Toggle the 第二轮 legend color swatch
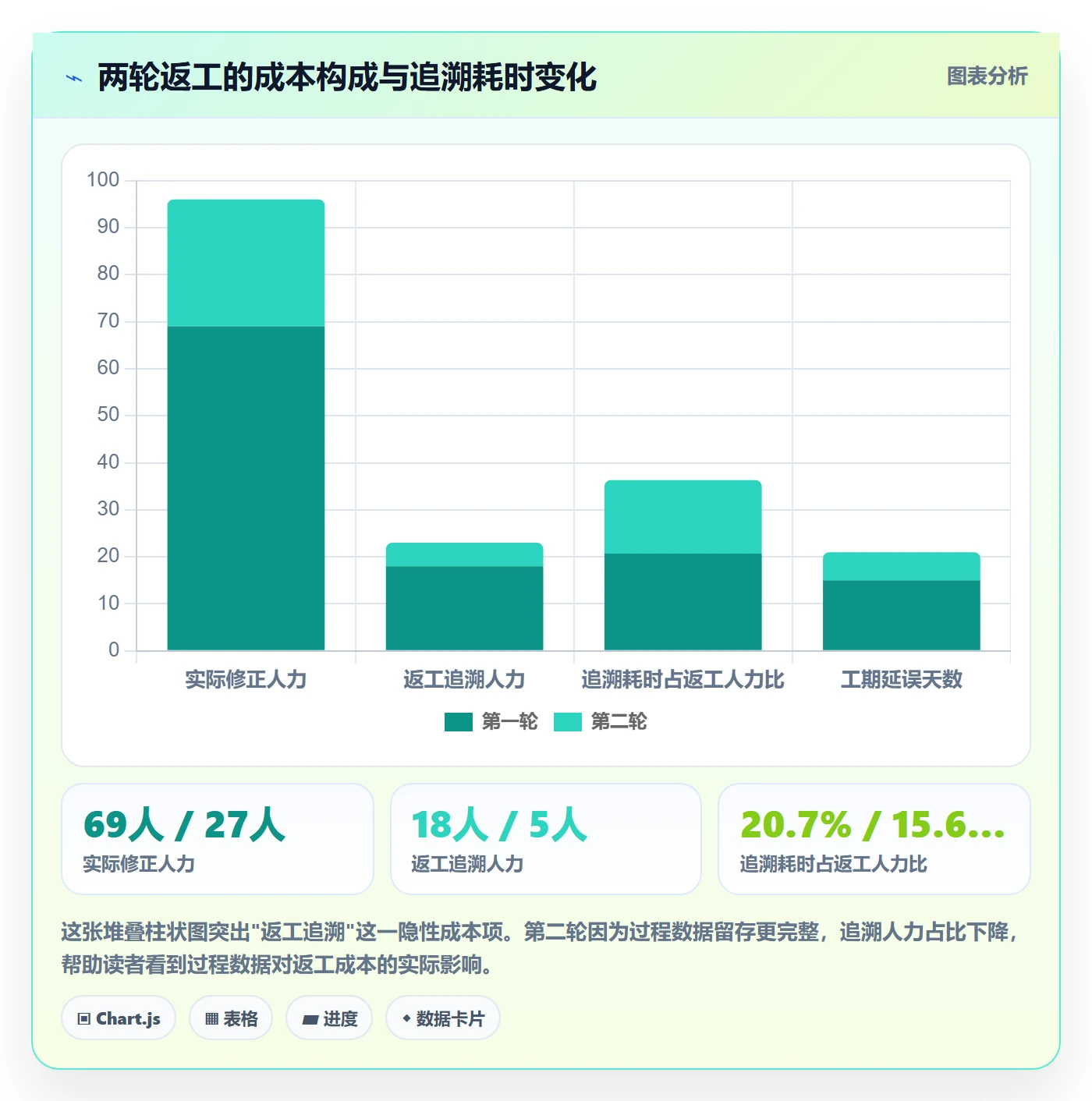This screenshot has height=1101, width=1092. pos(568,722)
